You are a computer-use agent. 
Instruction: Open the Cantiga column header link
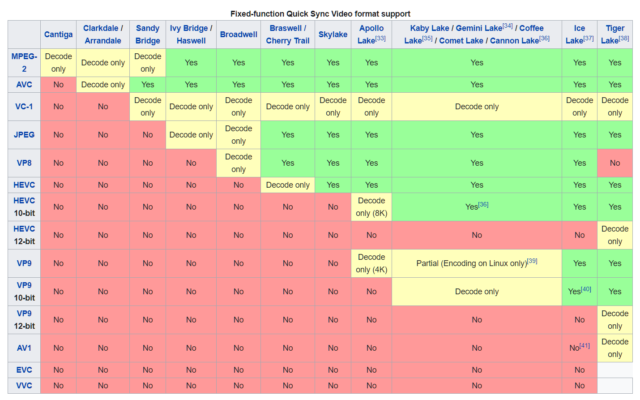(x=58, y=34)
